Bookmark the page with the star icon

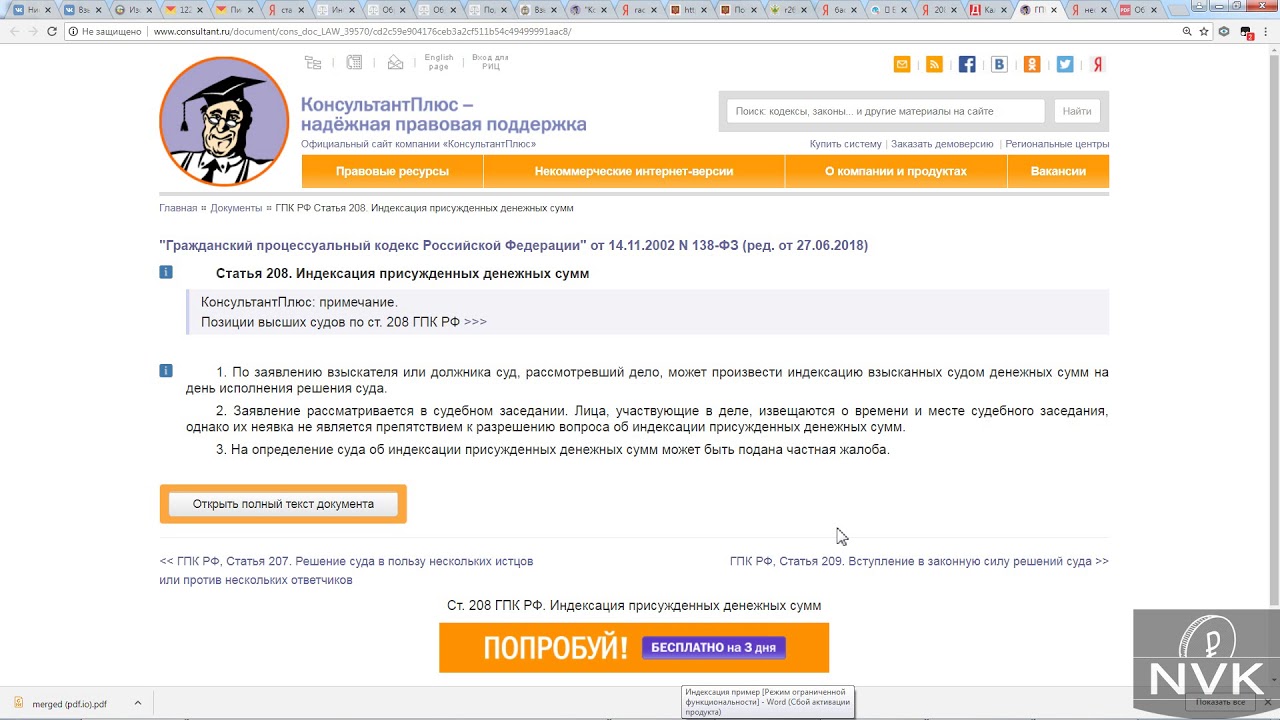[x=1203, y=31]
